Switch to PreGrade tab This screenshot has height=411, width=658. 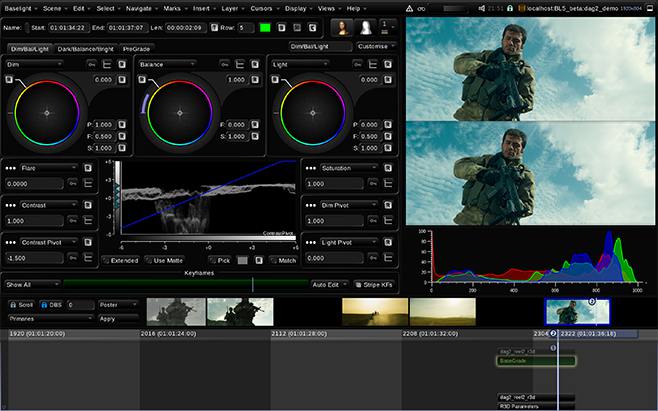pos(136,49)
